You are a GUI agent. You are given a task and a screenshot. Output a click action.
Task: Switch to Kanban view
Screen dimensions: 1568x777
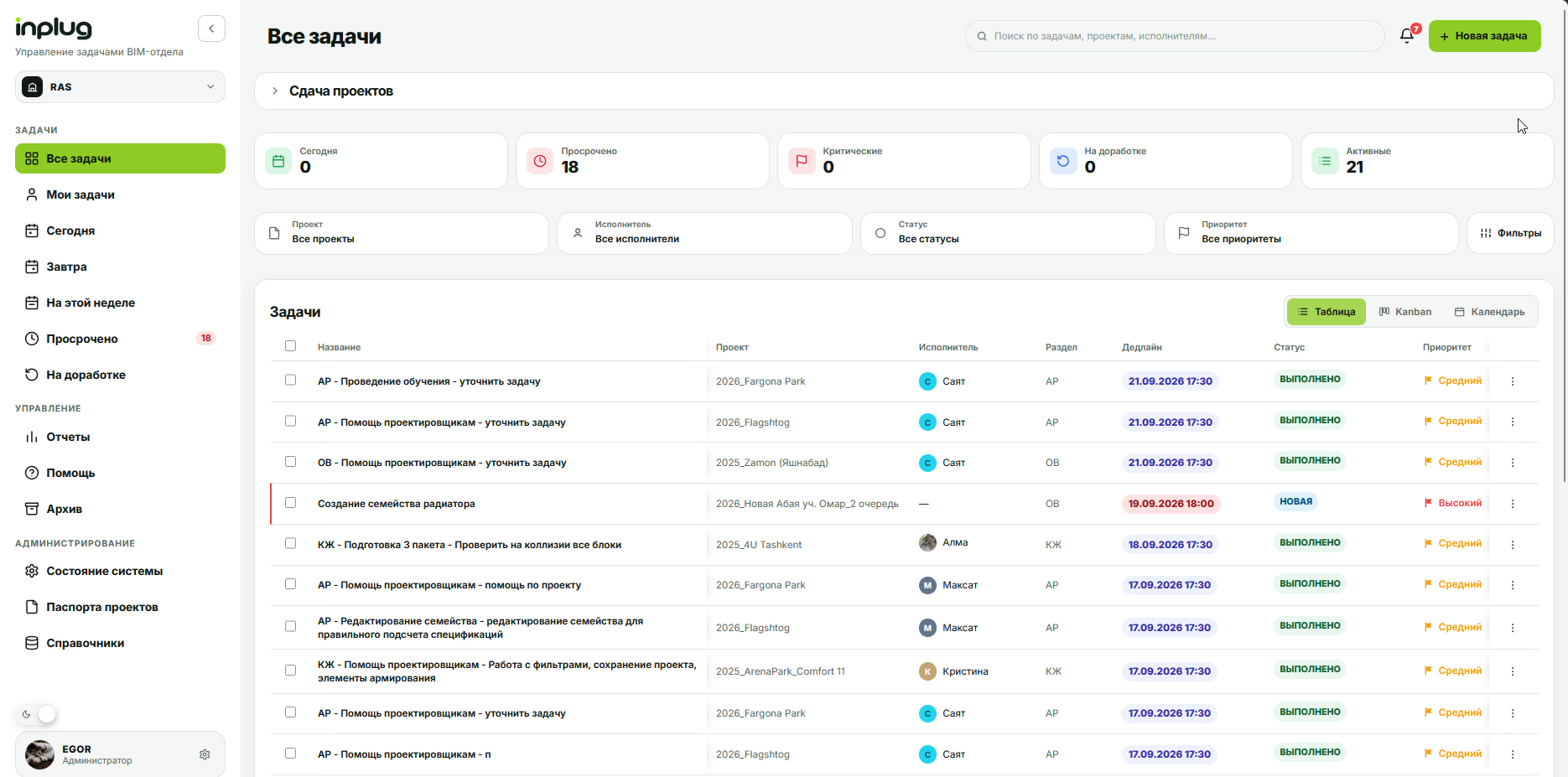pyautogui.click(x=1405, y=312)
